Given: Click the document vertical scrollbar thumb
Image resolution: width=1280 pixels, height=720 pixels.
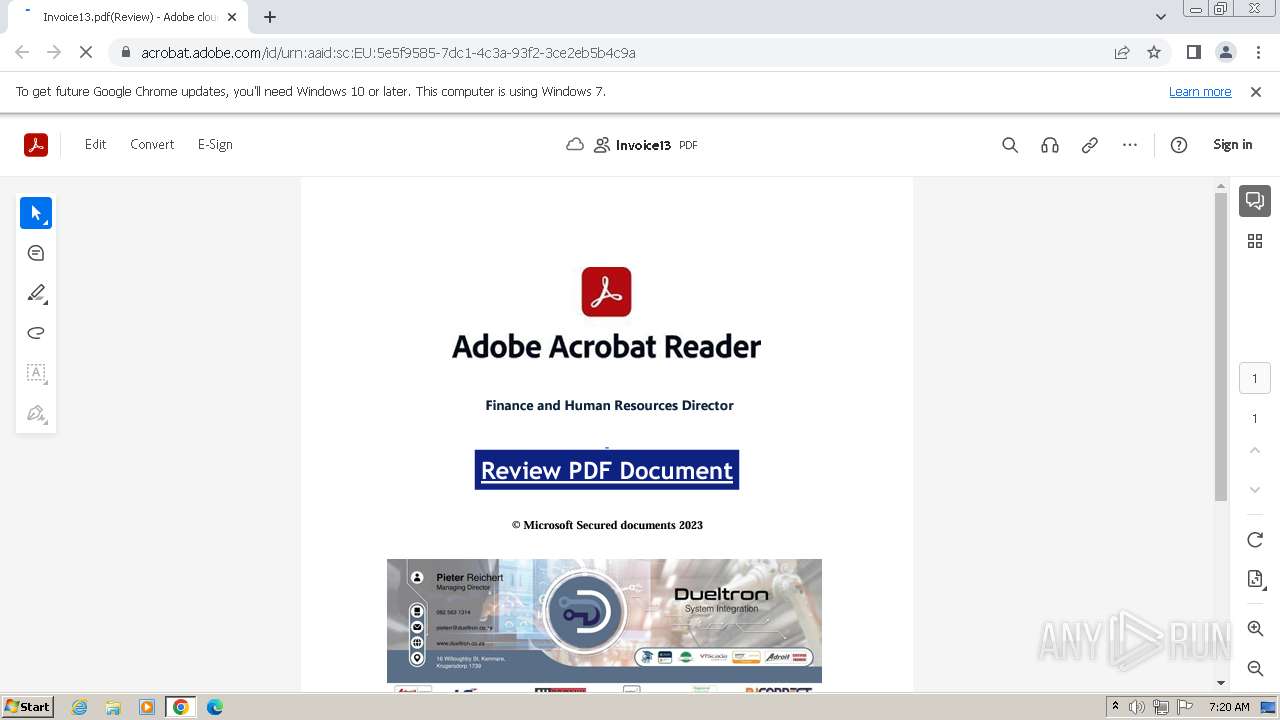Looking at the screenshot, I should 1221,347.
